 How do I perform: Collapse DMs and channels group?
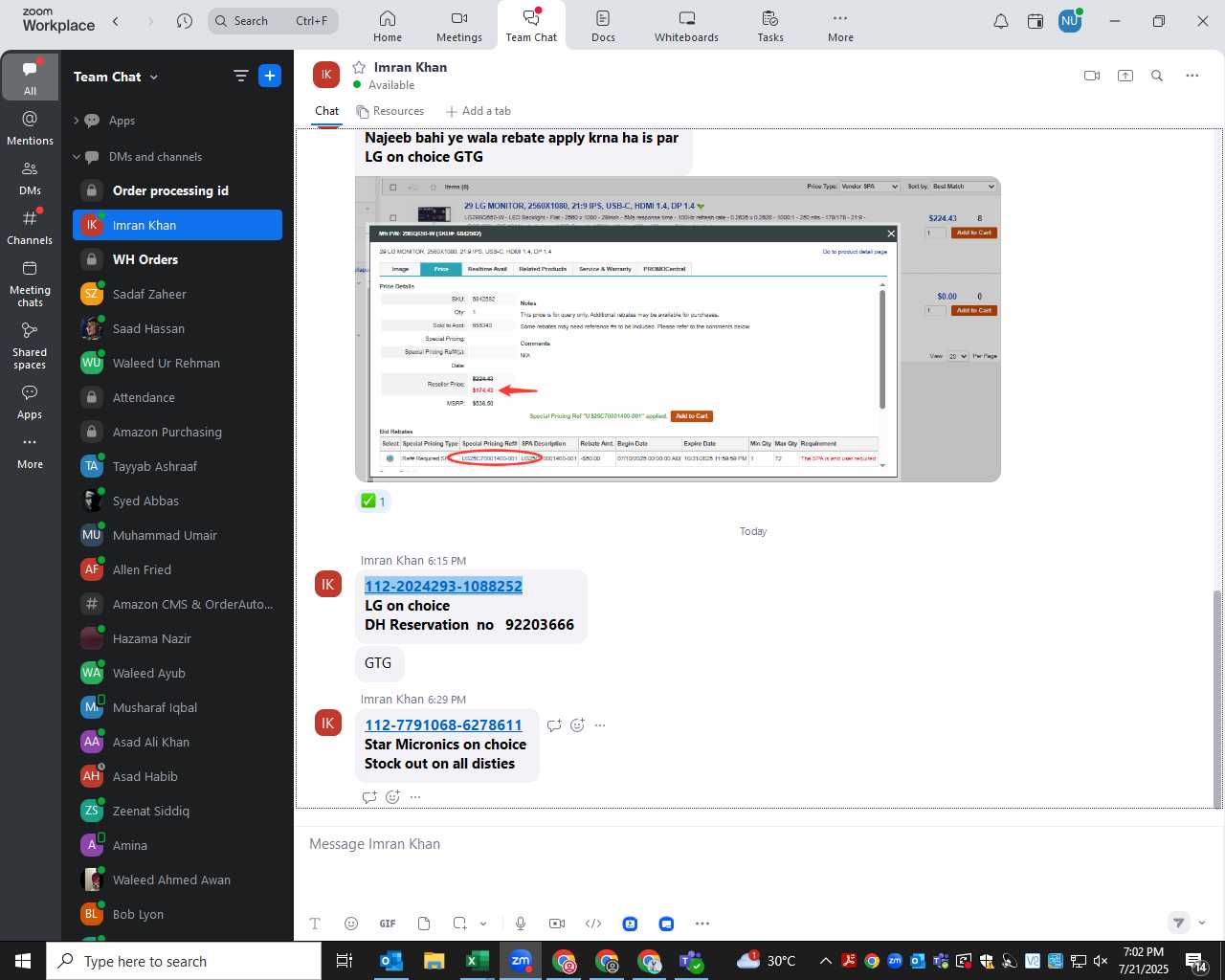click(x=77, y=157)
